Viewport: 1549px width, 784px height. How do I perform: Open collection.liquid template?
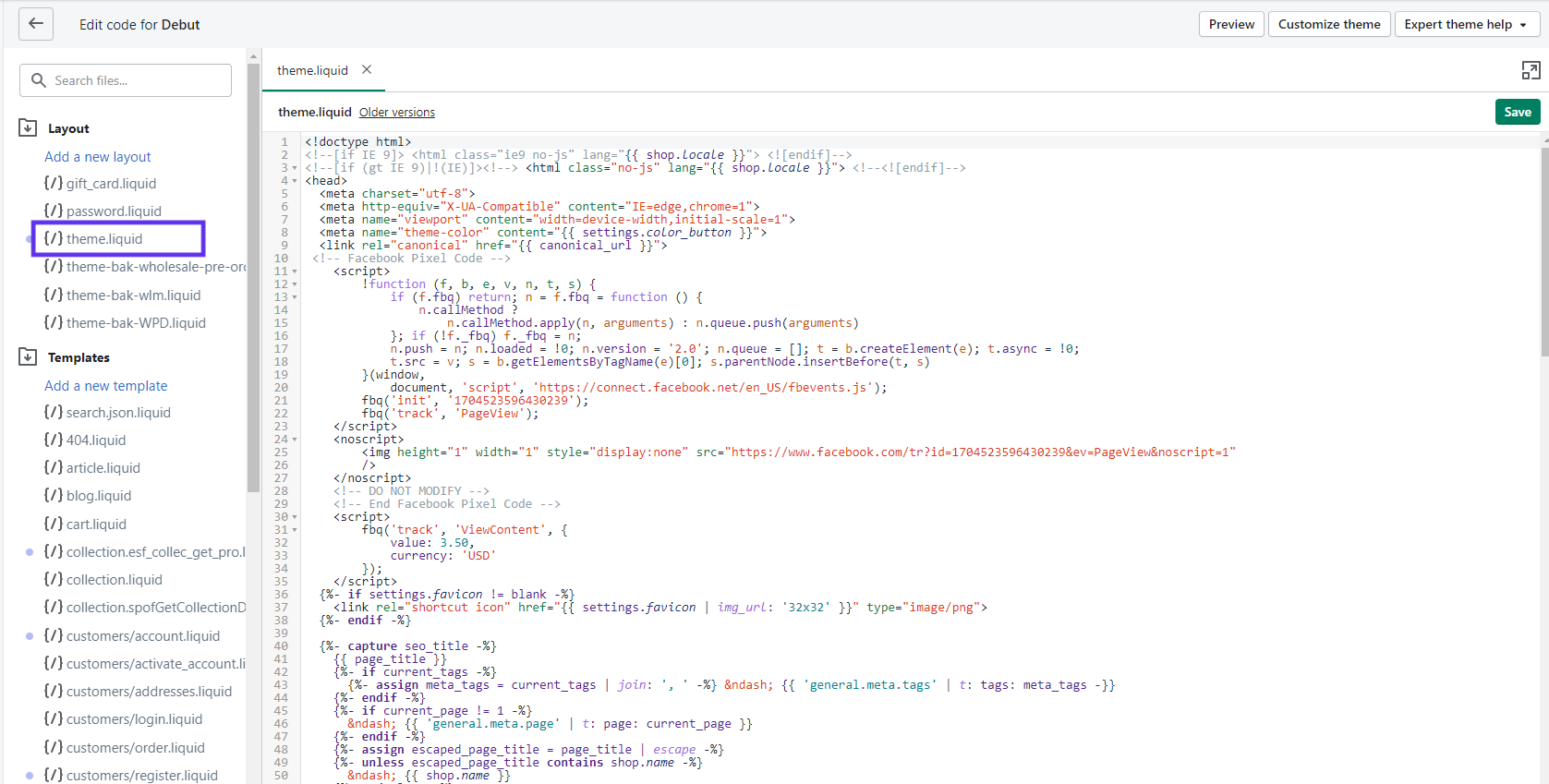tap(103, 580)
